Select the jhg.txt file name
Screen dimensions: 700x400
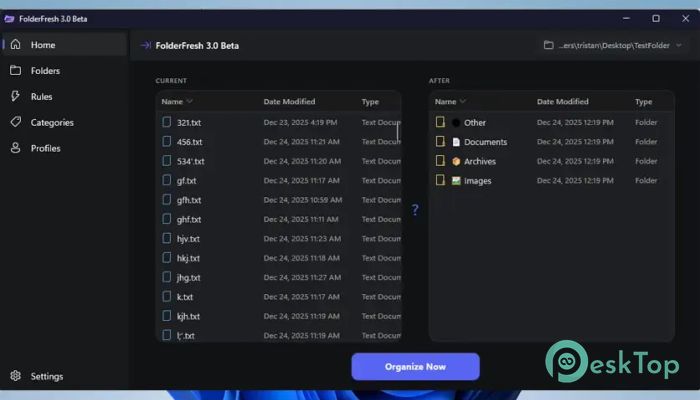click(x=188, y=278)
